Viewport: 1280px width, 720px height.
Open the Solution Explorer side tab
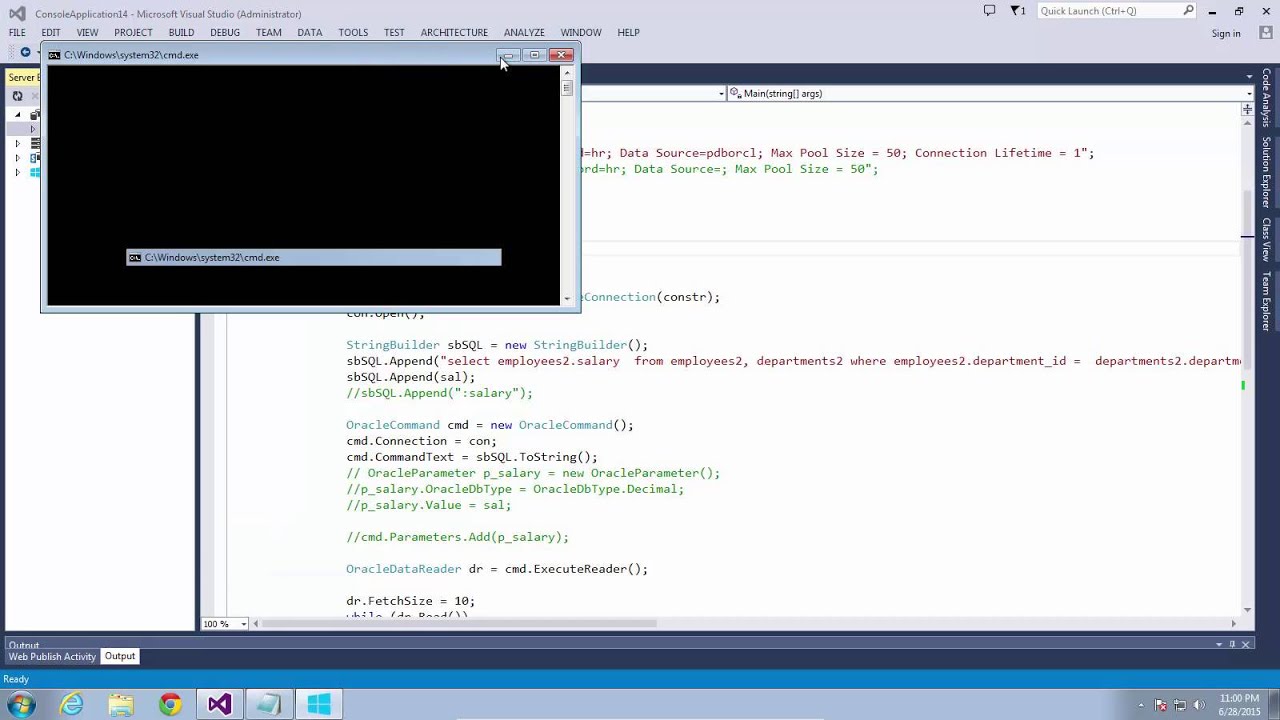(1266, 172)
